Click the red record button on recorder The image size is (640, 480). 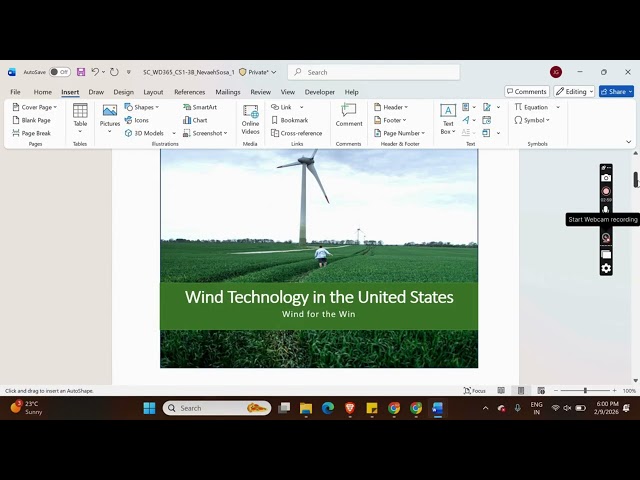click(x=606, y=191)
